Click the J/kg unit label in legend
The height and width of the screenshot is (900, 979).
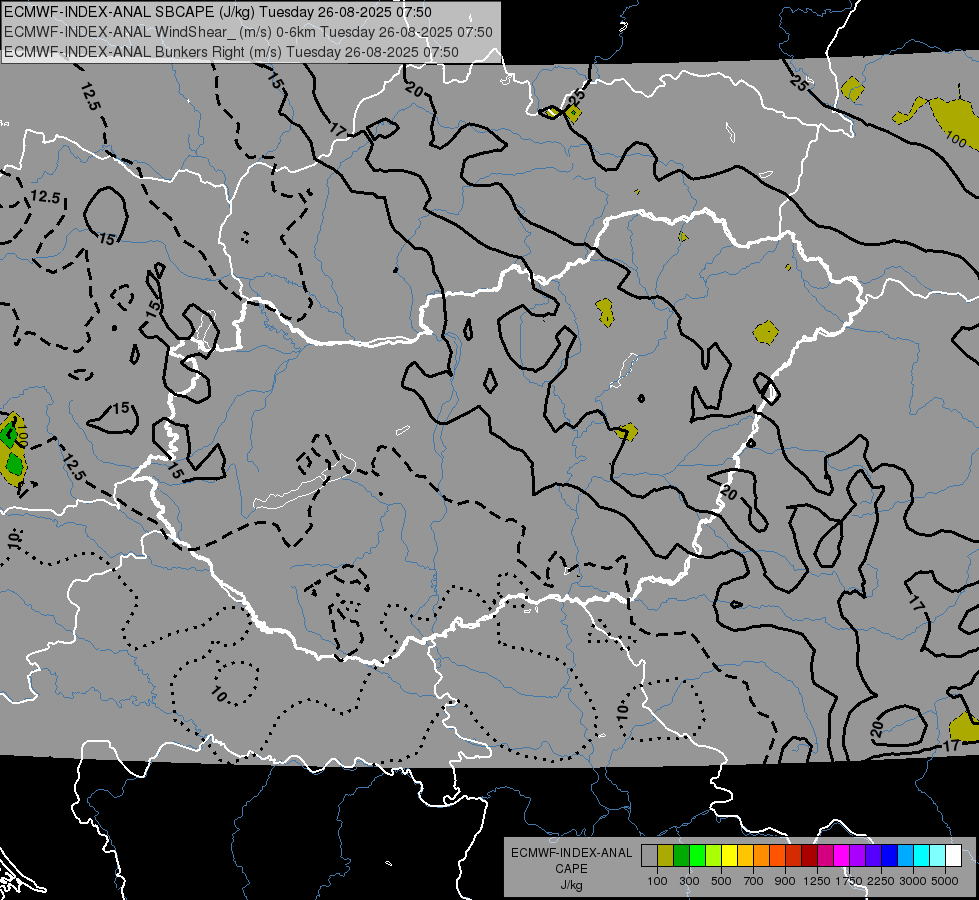click(x=571, y=885)
